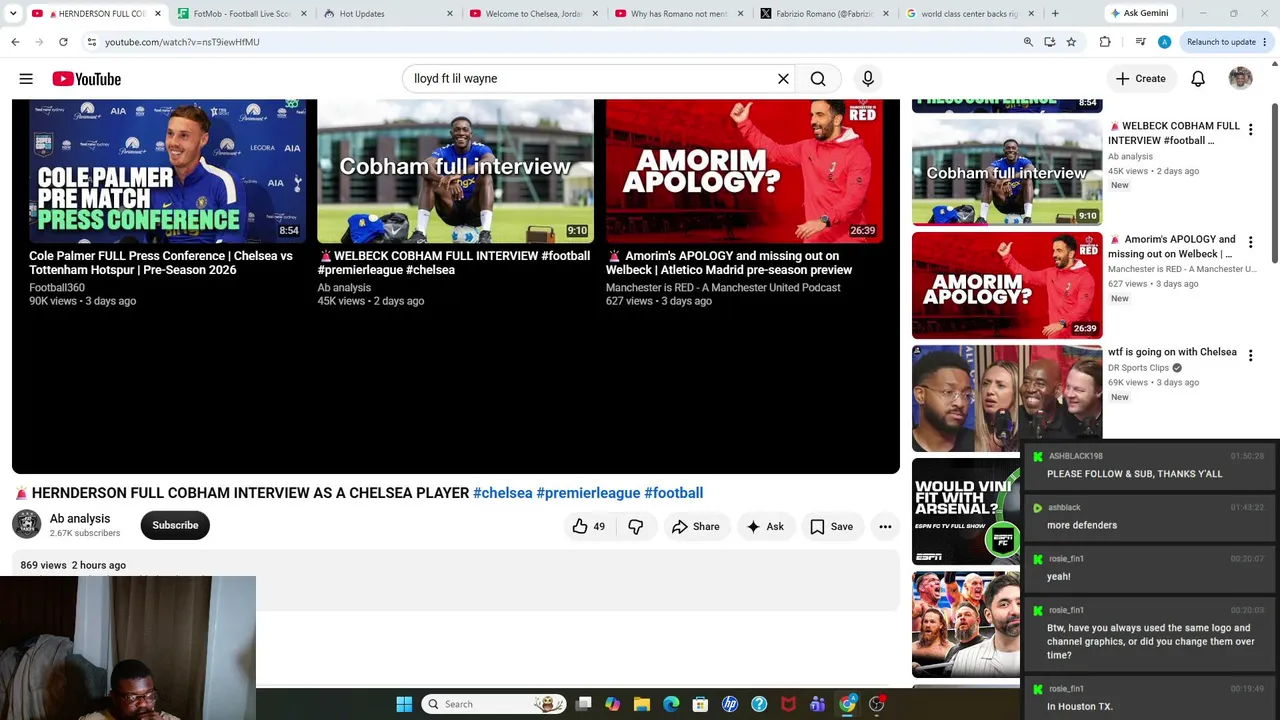
Task: Launch Microsoft Edge from taskbar
Action: coord(671,704)
